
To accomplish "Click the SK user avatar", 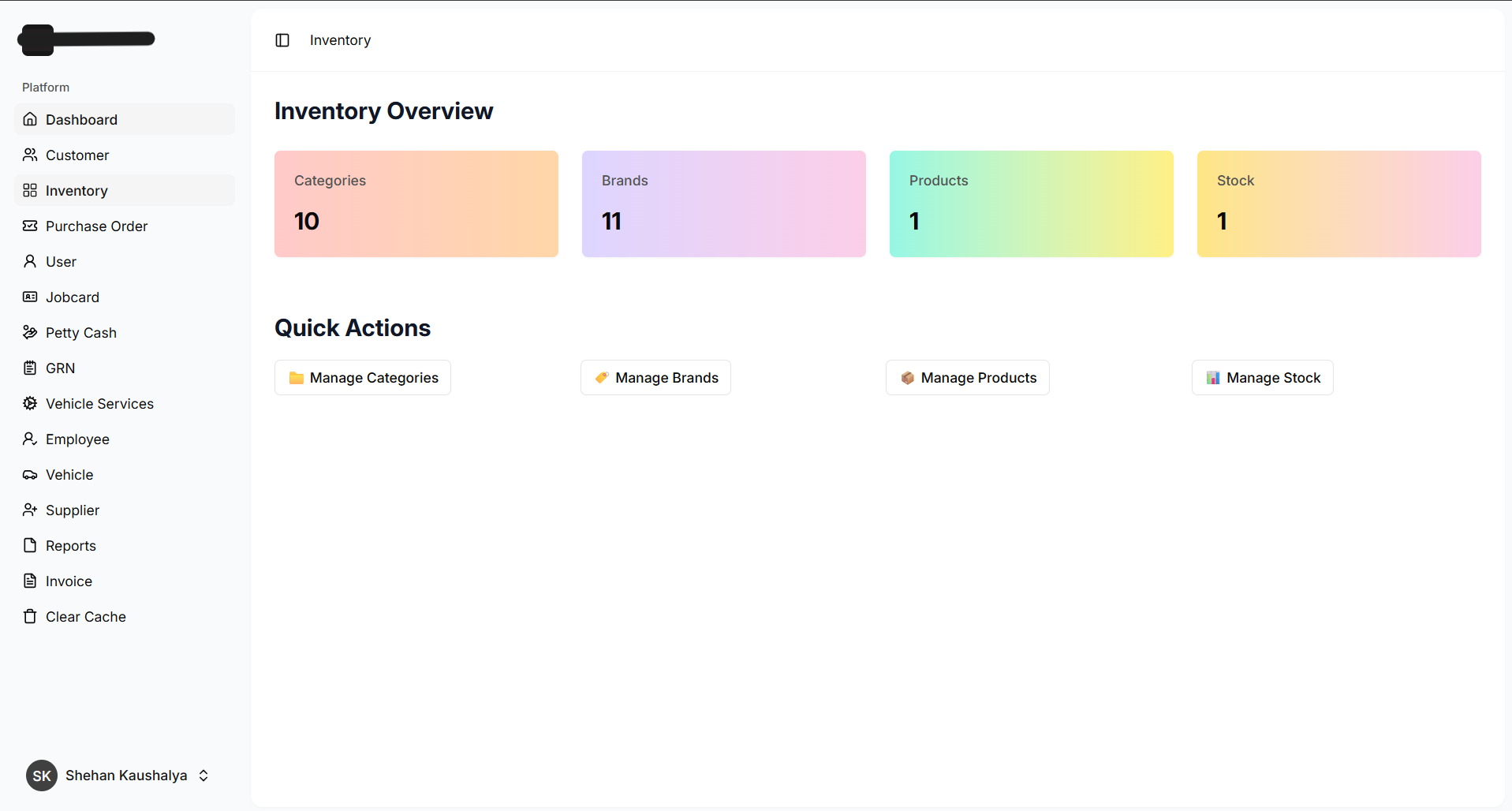I will (x=42, y=775).
